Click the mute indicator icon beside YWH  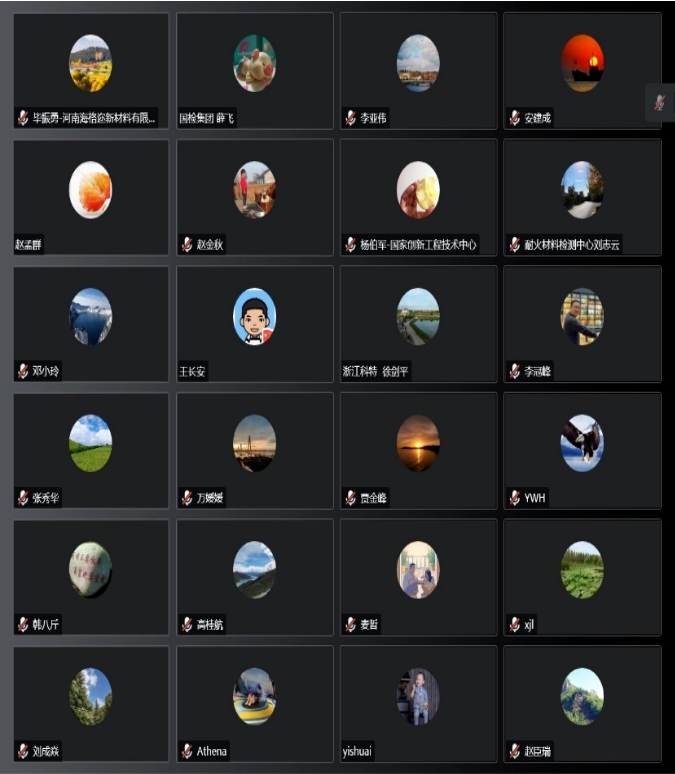[x=515, y=498]
